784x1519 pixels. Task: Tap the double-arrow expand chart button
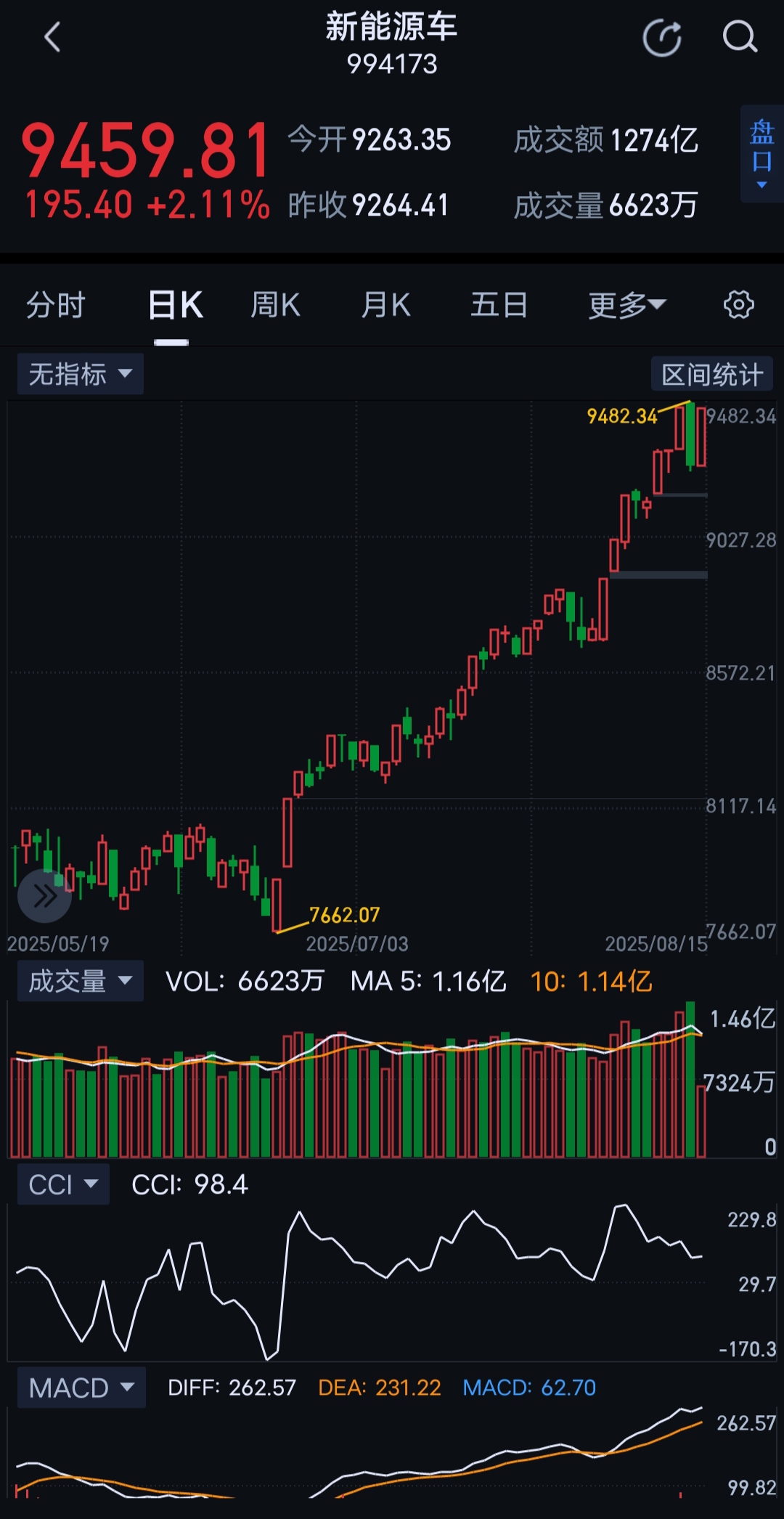tap(44, 895)
